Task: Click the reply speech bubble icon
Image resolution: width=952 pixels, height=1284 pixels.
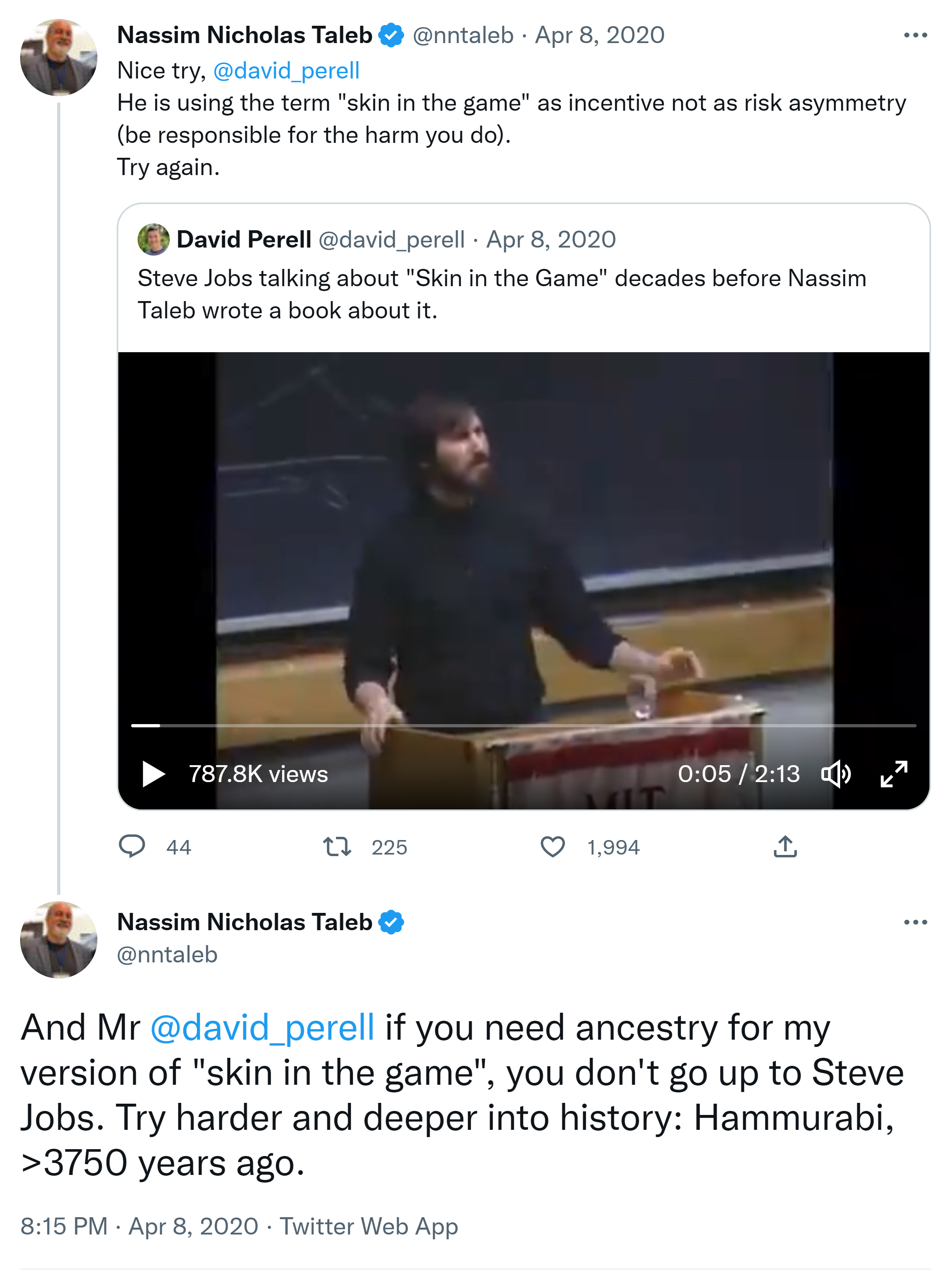Action: tap(132, 846)
